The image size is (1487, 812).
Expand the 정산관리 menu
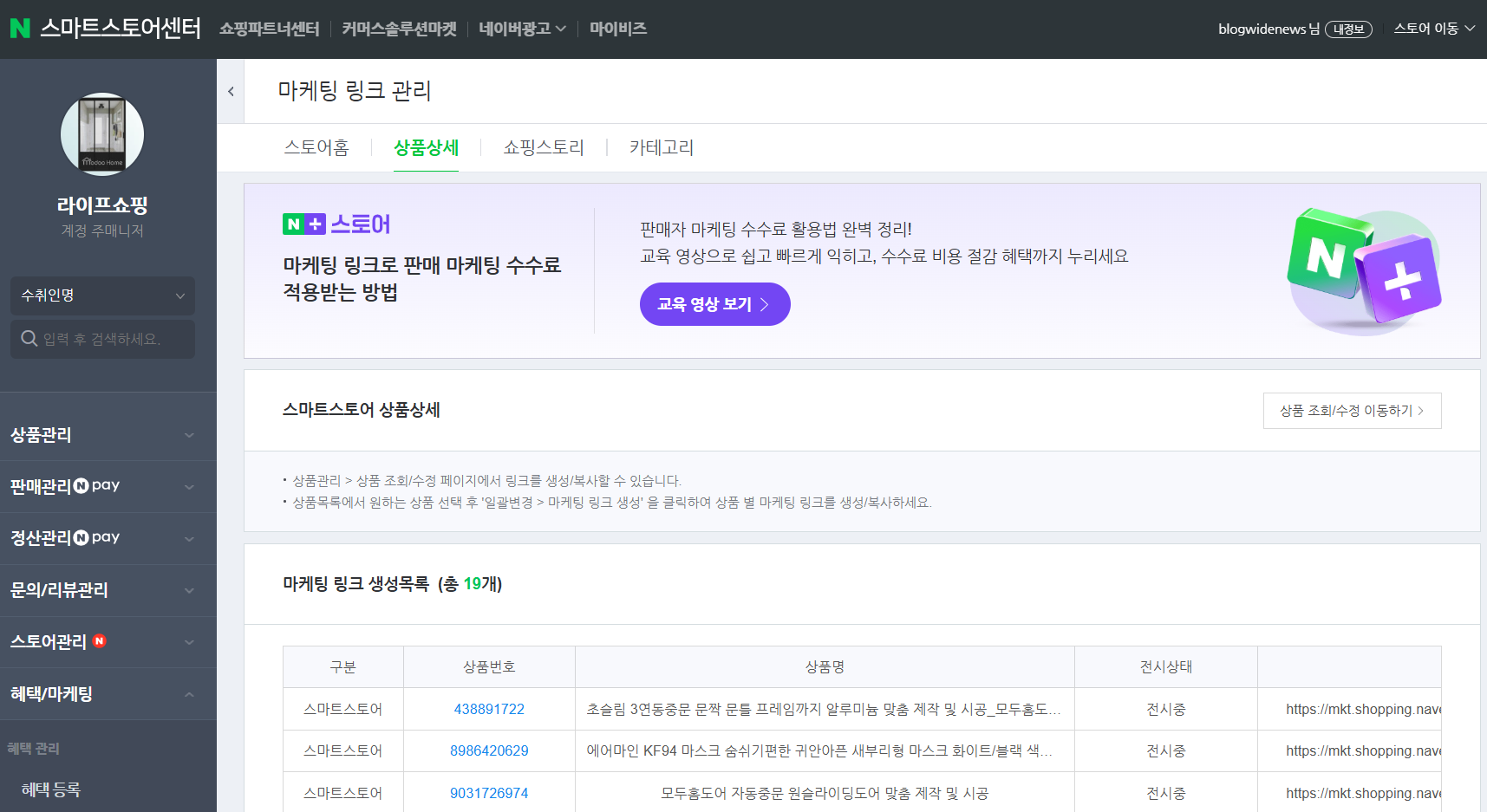(108, 538)
